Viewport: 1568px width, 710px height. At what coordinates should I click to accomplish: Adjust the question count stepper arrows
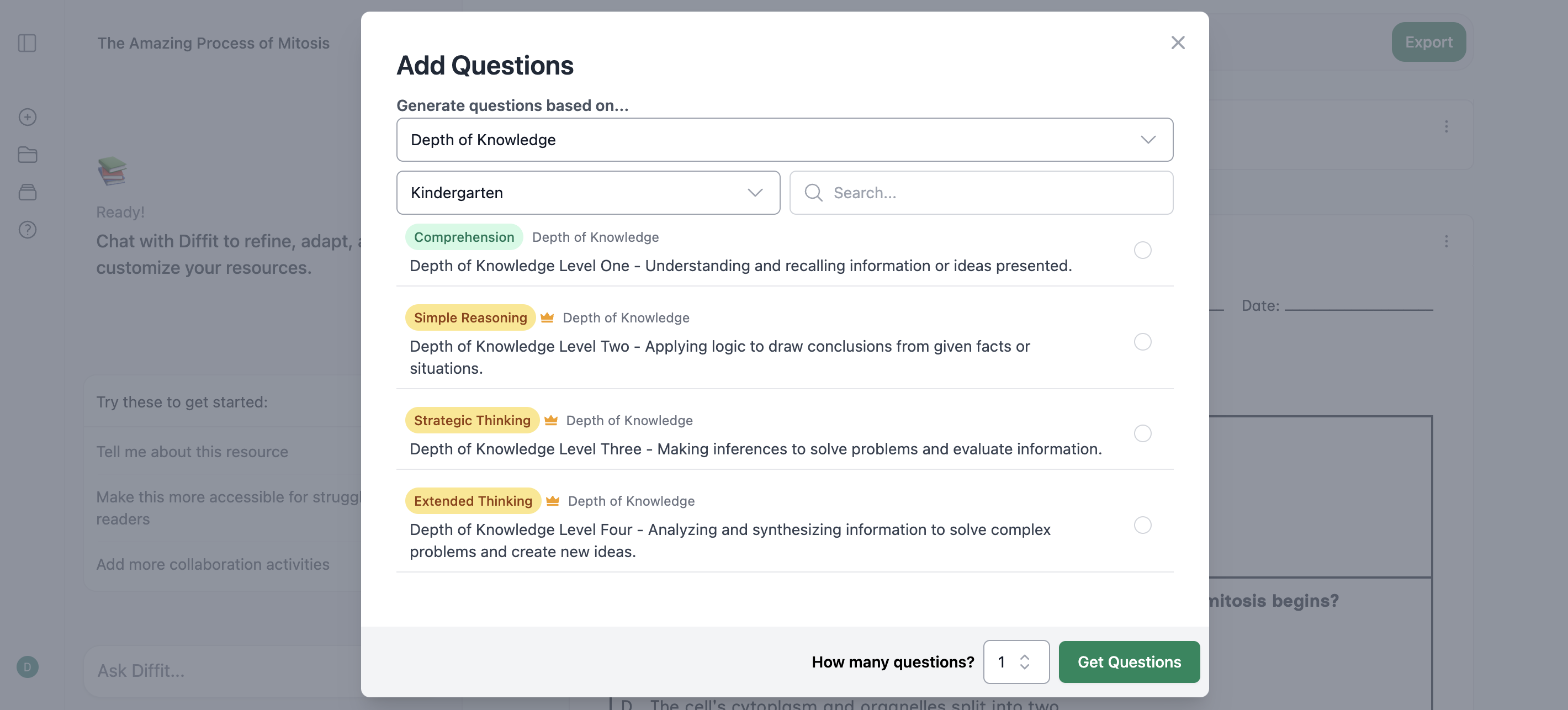1024,662
